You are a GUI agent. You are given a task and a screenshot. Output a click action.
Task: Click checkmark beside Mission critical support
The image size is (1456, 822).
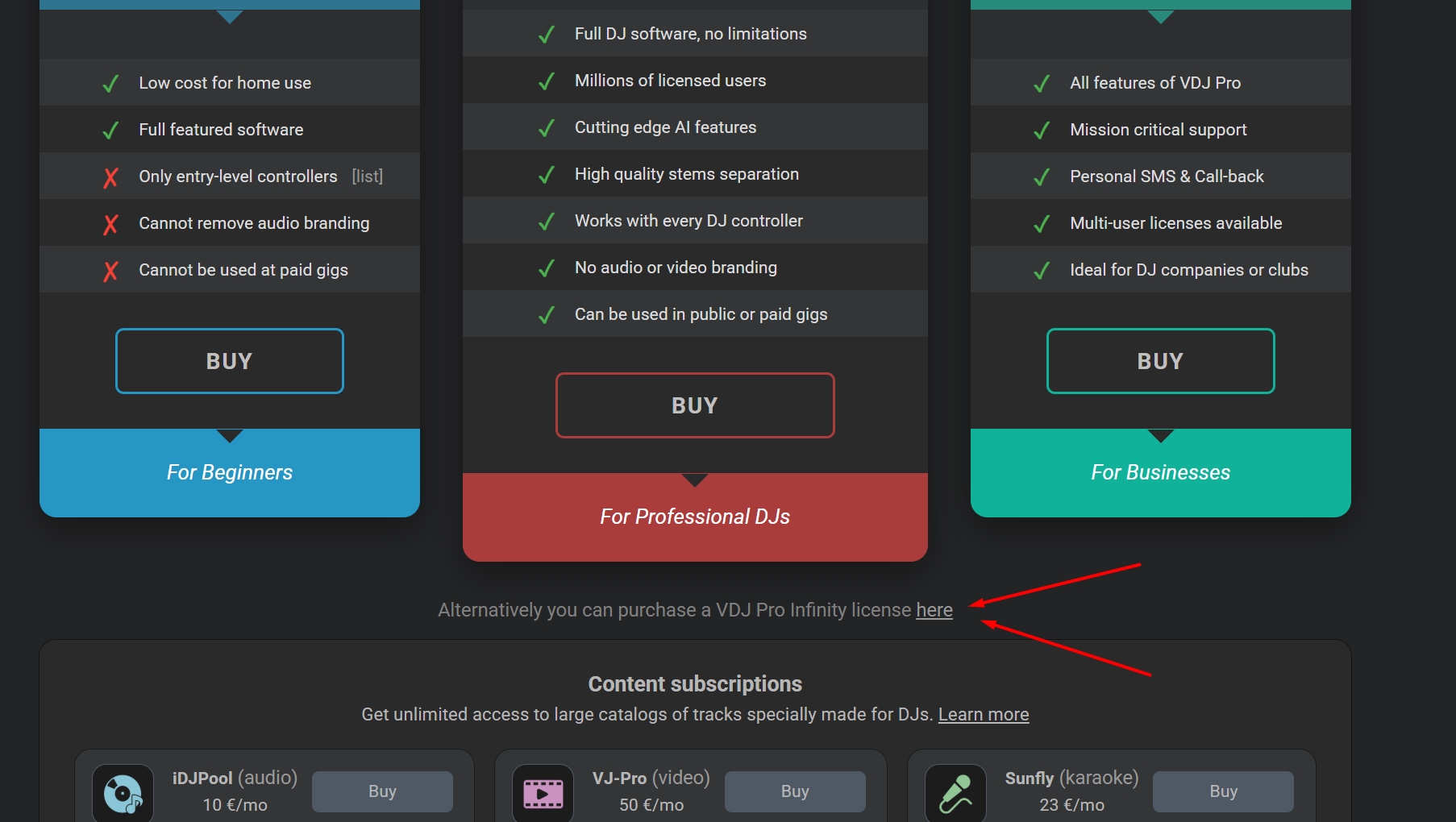[x=1042, y=131]
